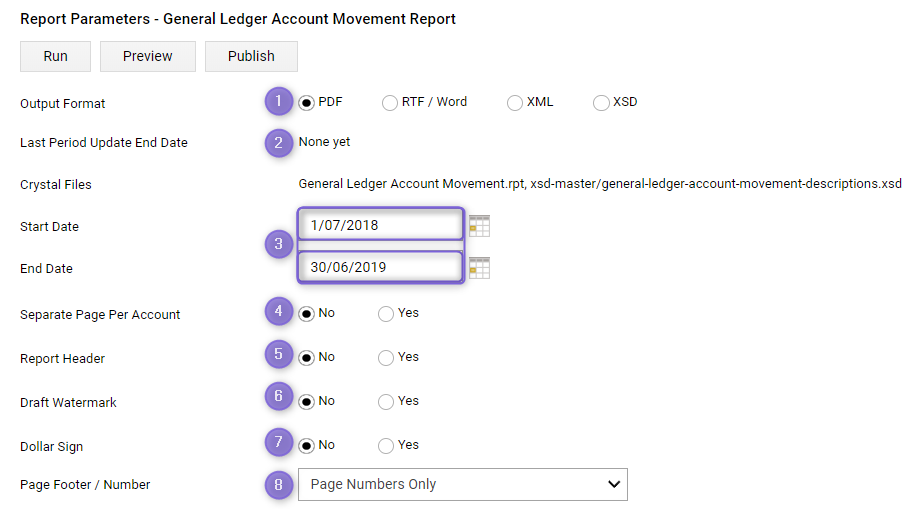Click the 'Dollar Sign' label
This screenshot has height=525, width=913.
[51, 446]
